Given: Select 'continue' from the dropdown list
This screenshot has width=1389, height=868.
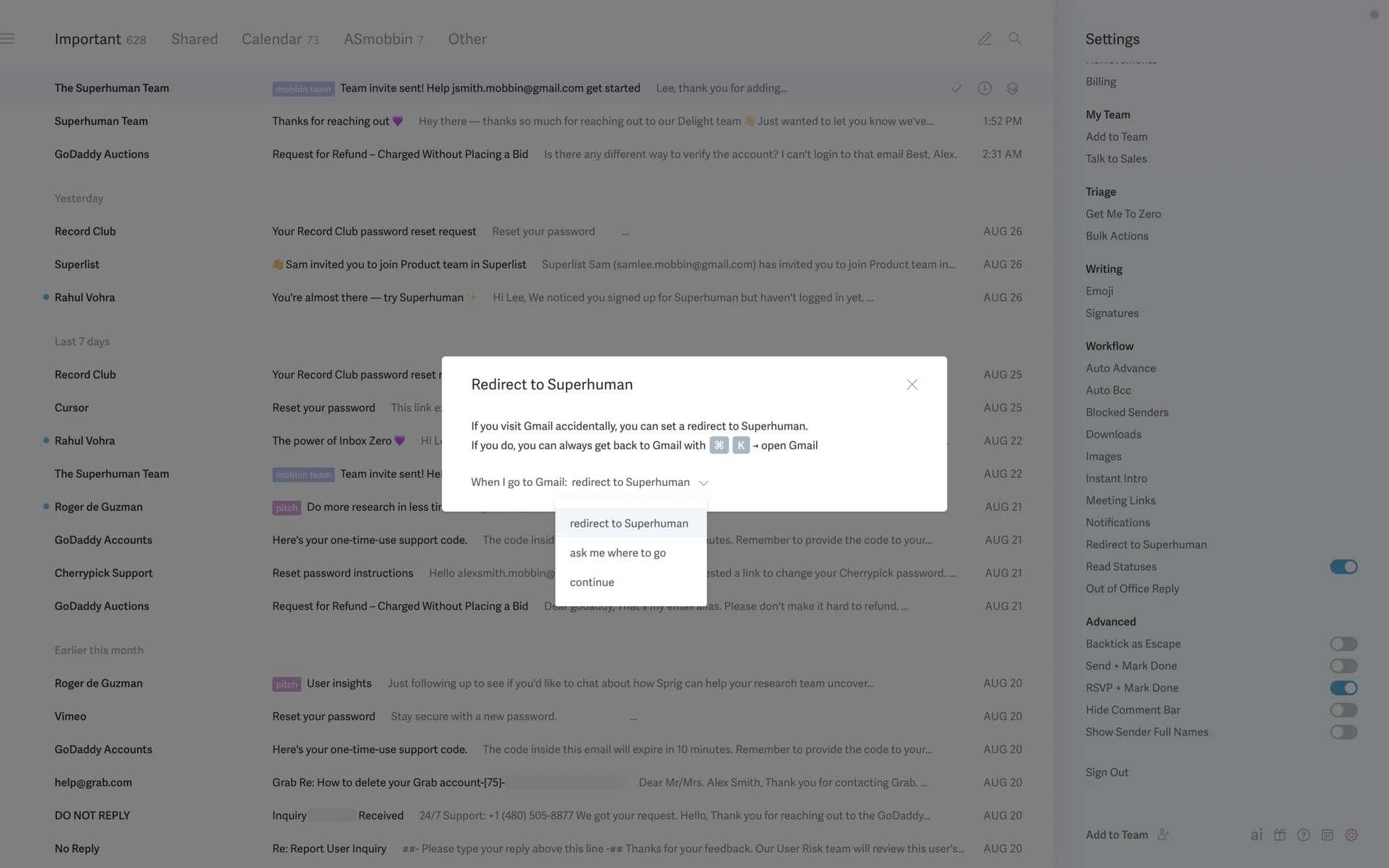Looking at the screenshot, I should 591,582.
